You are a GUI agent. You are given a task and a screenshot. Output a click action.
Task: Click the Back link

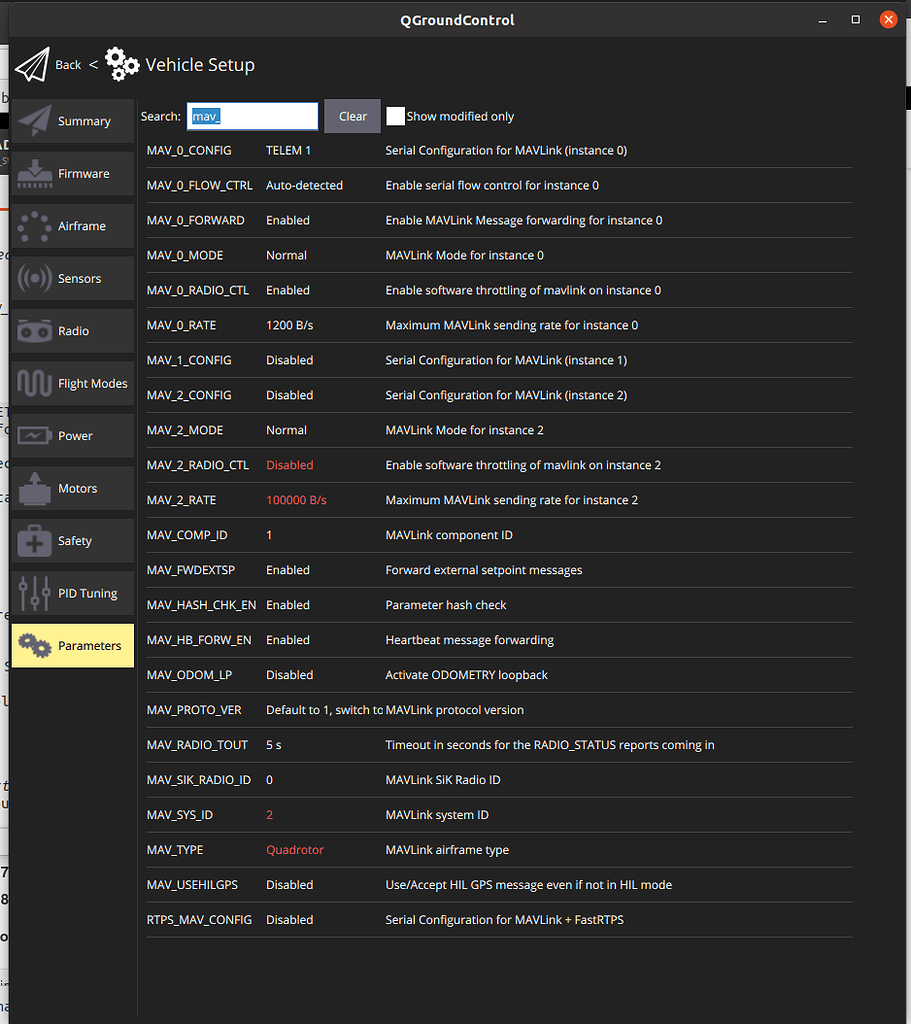[68, 64]
